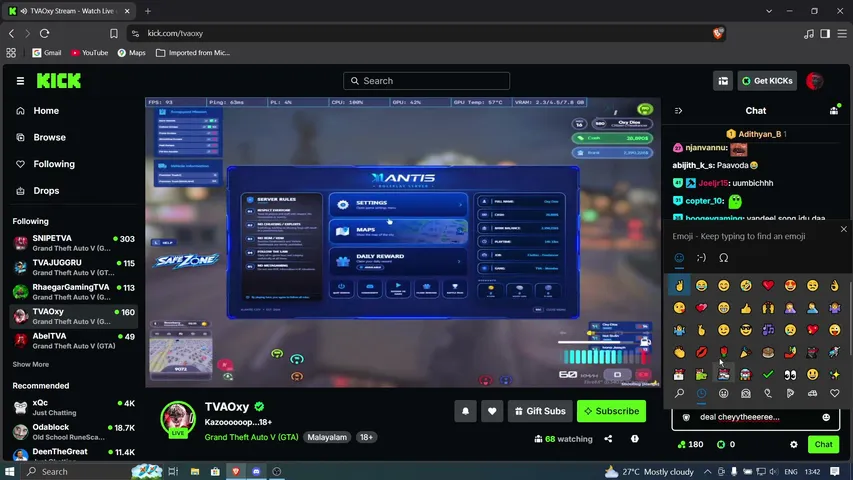This screenshot has height=480, width=853.
Task: Click the Subscribe button
Action: point(611,411)
